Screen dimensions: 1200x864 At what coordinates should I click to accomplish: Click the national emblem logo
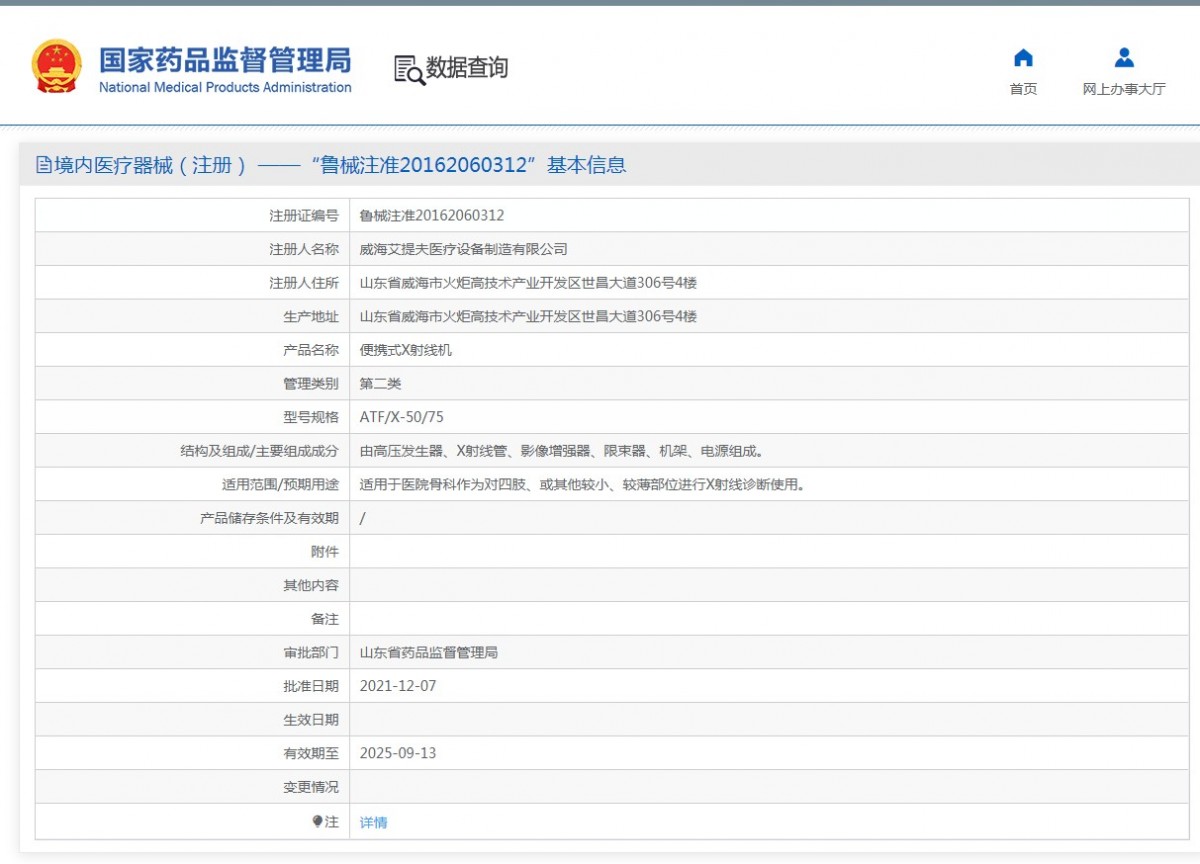(x=57, y=67)
